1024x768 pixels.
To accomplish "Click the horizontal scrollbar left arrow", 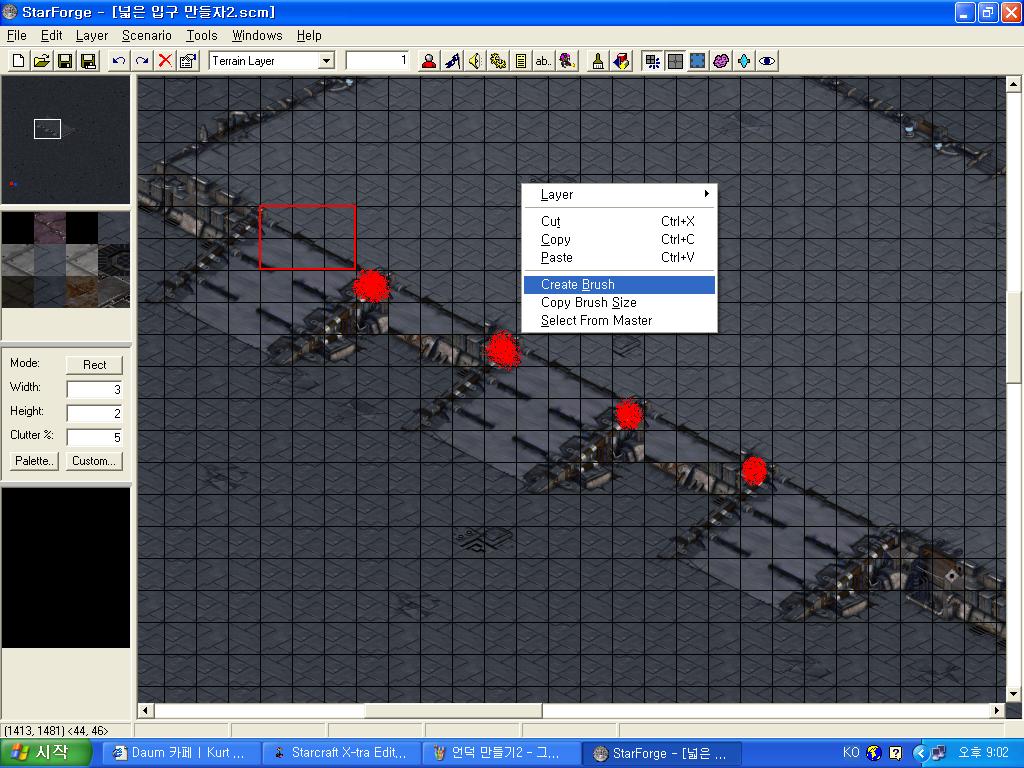I will pyautogui.click(x=146, y=711).
